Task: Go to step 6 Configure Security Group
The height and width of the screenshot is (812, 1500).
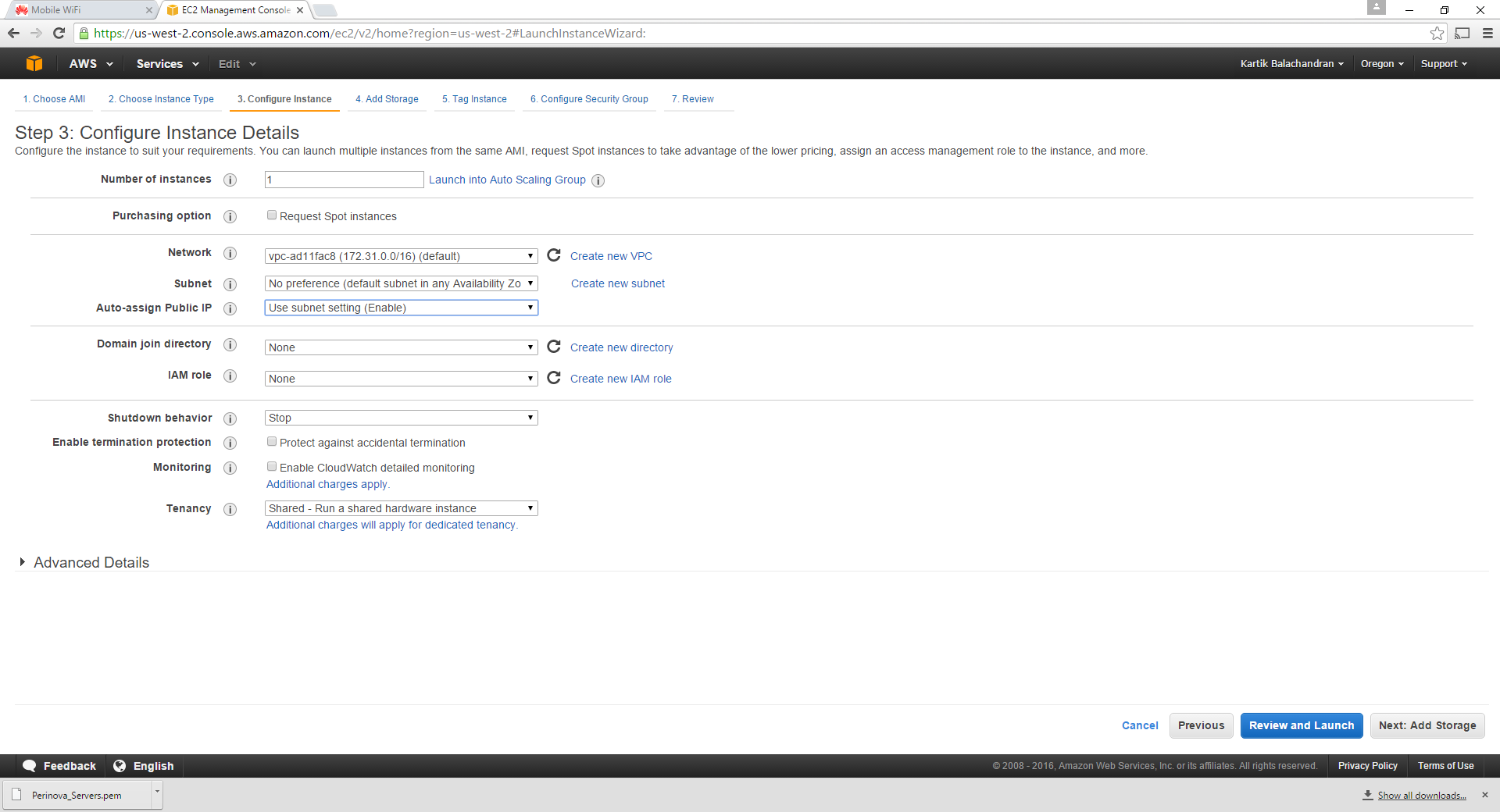Action: pos(589,99)
